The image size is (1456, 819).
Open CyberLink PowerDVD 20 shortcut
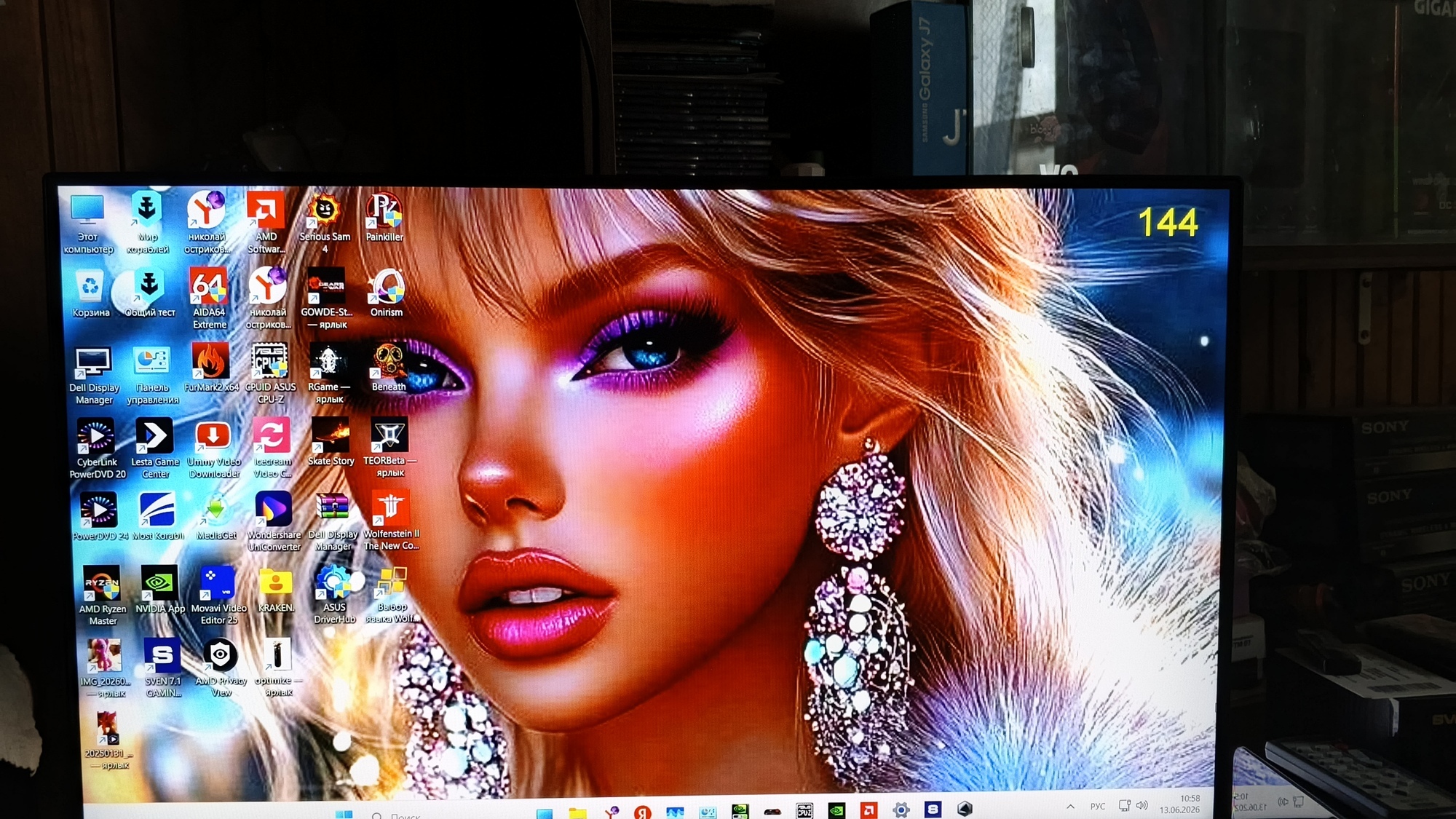97,448
